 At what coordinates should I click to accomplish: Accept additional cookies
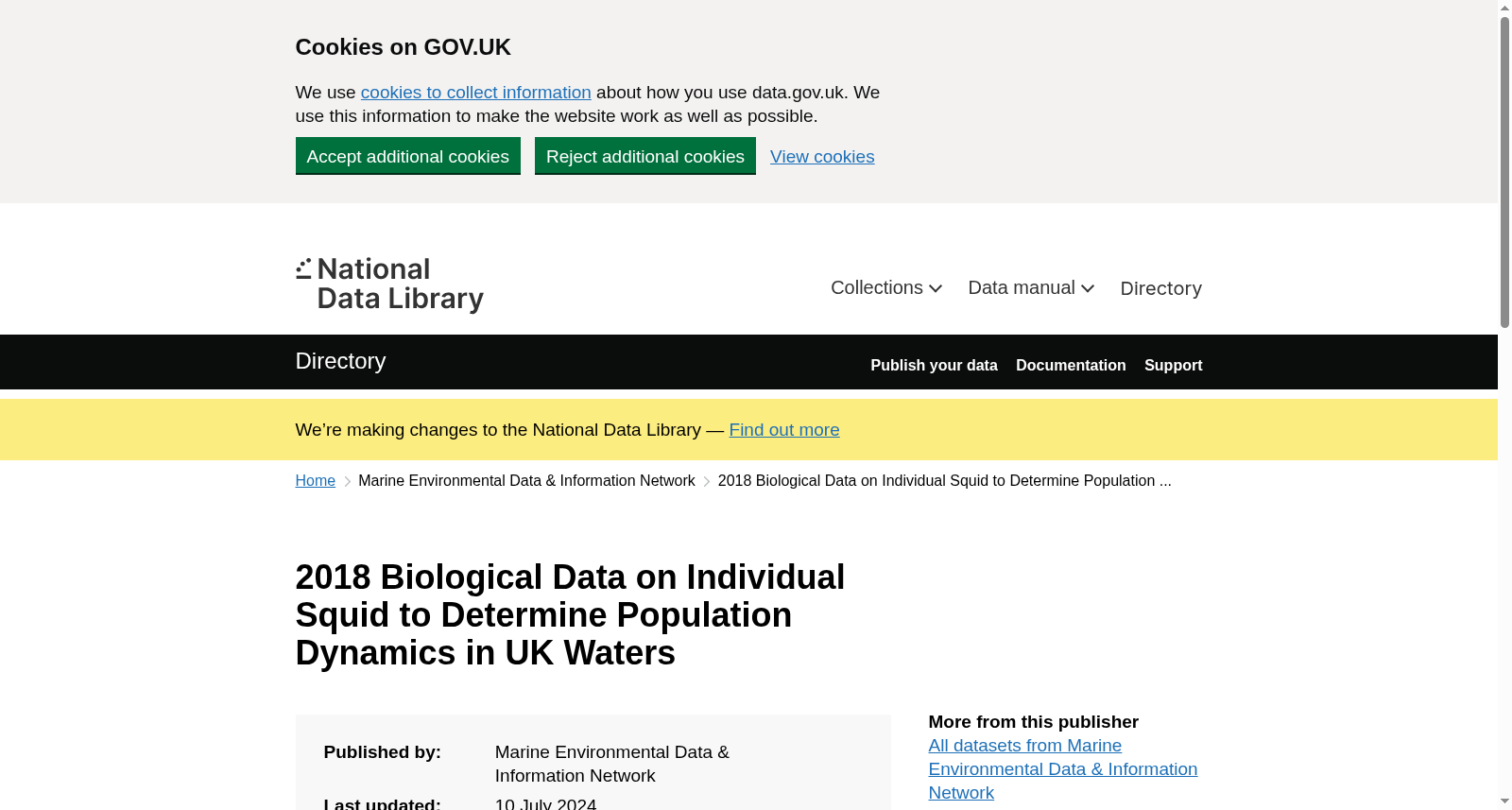coord(408,156)
